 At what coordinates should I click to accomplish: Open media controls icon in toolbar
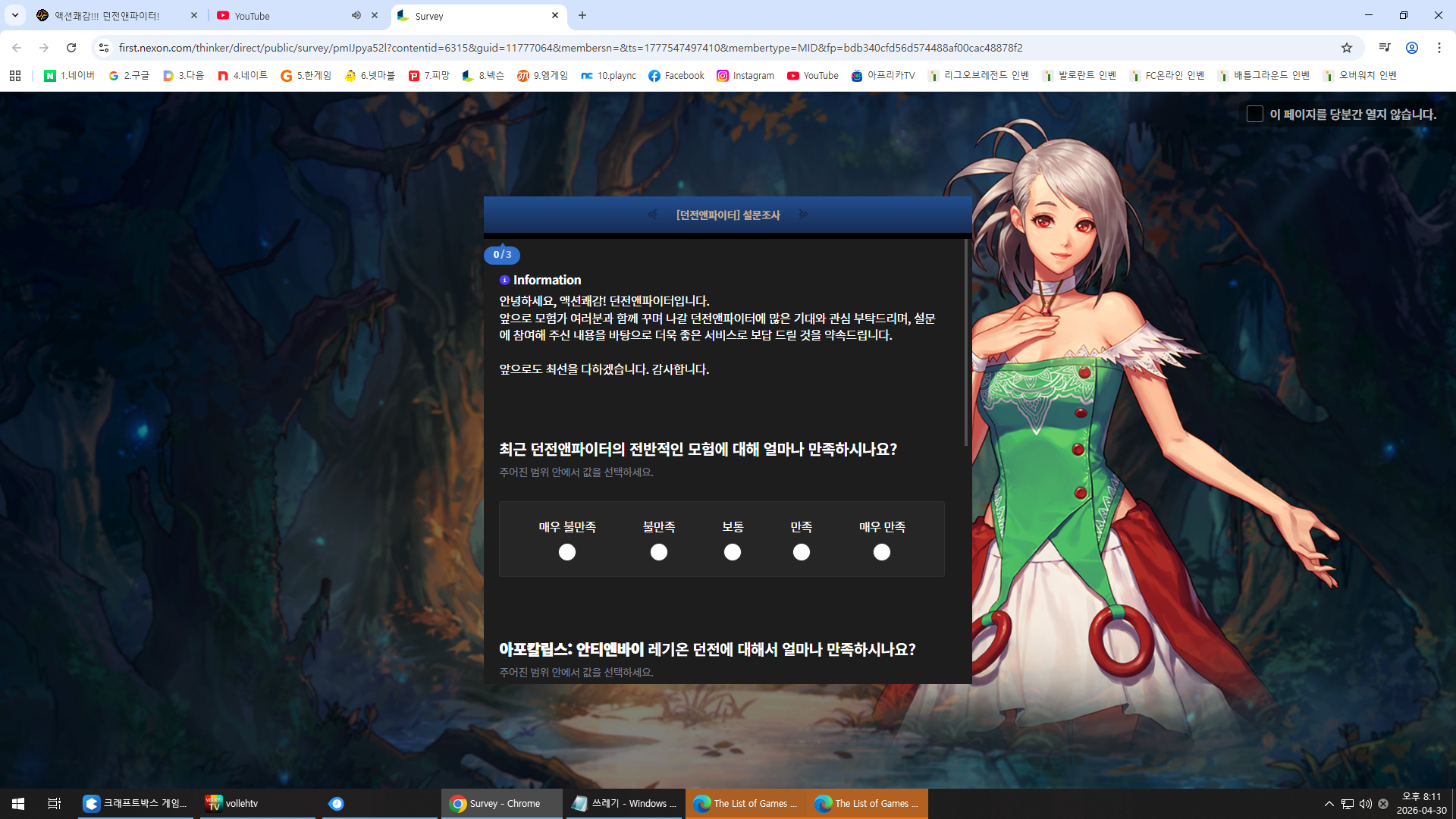tap(1384, 48)
